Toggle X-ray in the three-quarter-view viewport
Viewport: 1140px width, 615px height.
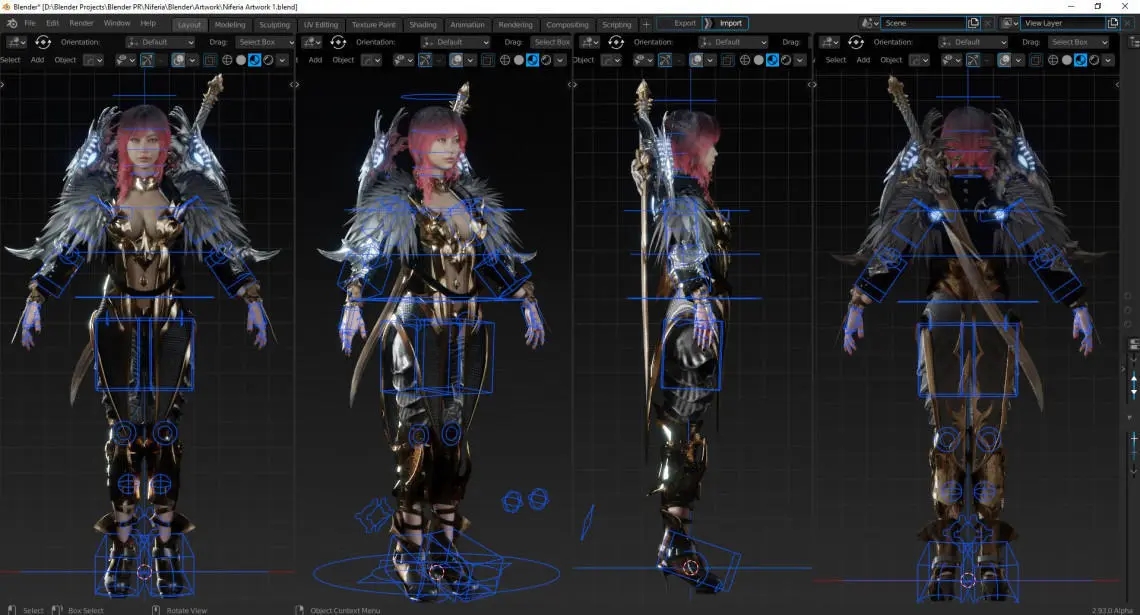click(x=488, y=60)
